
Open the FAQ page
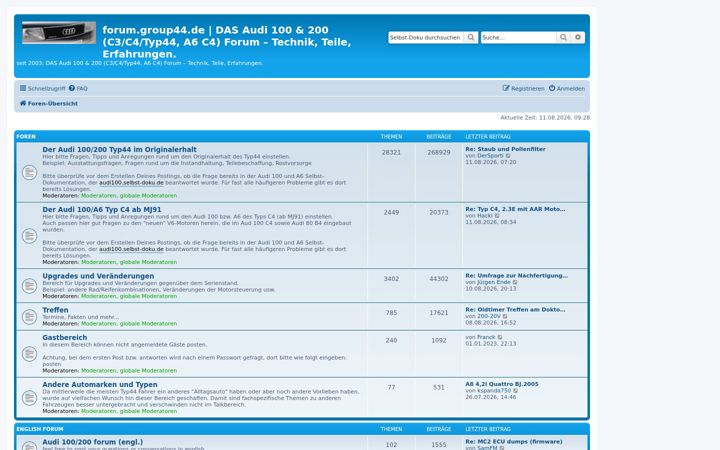(x=78, y=88)
